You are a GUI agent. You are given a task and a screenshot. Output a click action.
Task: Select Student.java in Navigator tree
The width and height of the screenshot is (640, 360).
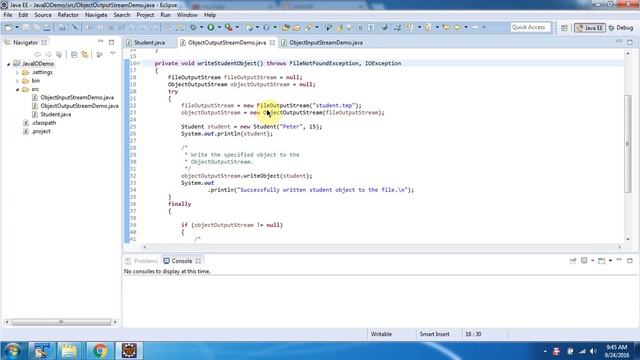point(56,114)
